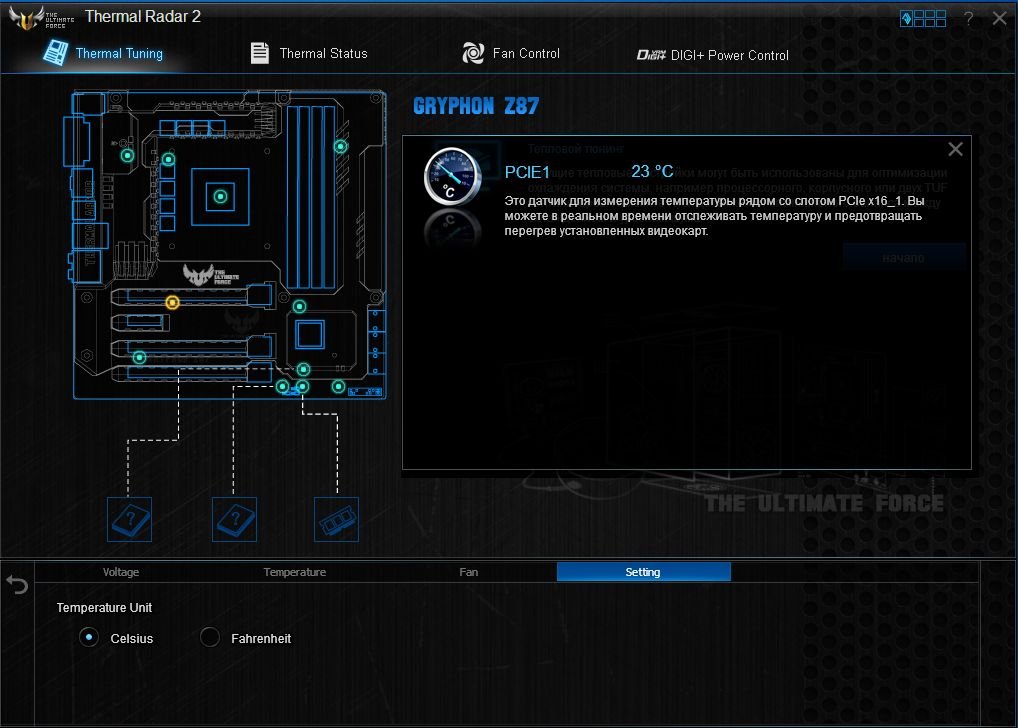1018x728 pixels.
Task: Open the Thermal Tuning tab
Action: (103, 53)
